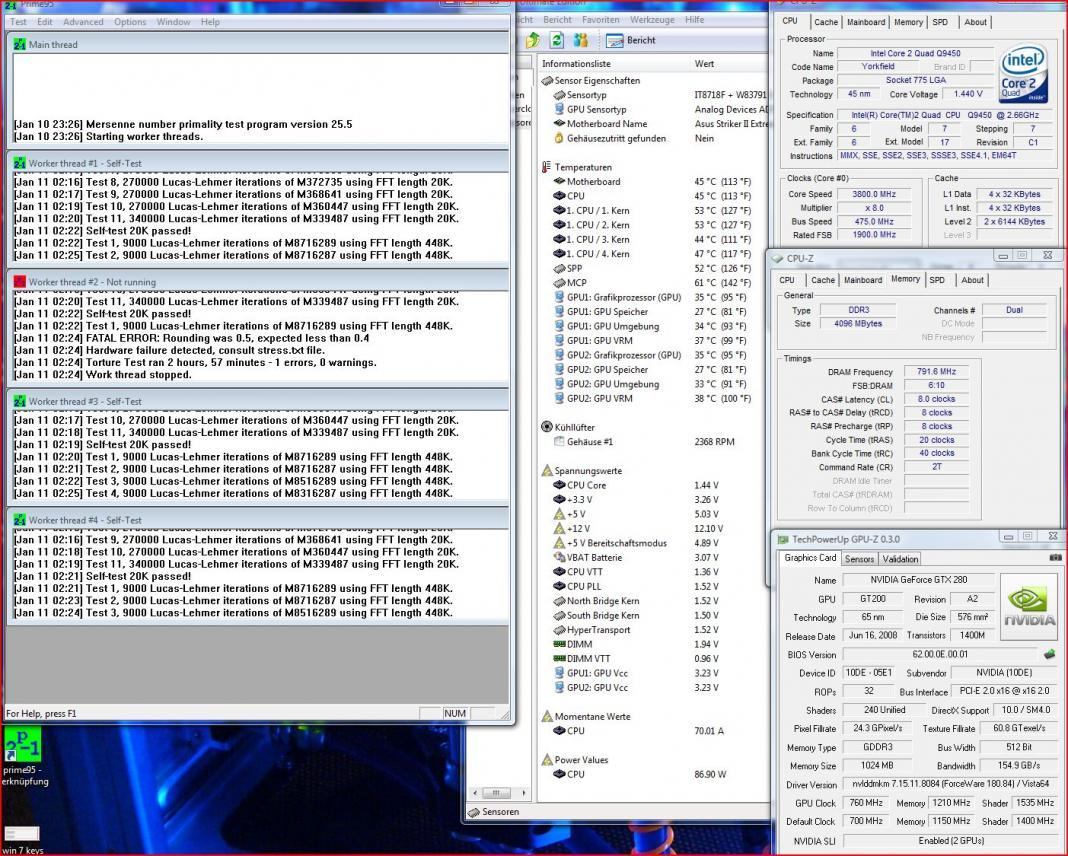
Task: Click the BIOS save chip icon in GPU-Z
Action: [x=1049, y=654]
